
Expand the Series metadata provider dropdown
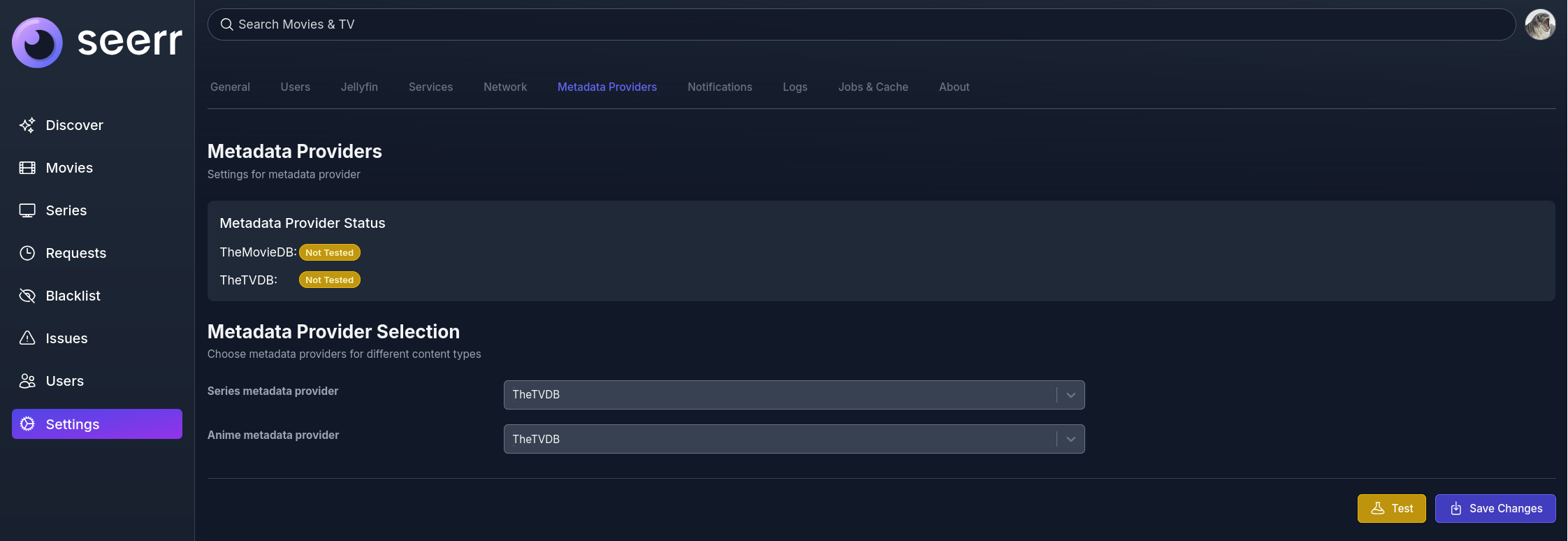794,395
